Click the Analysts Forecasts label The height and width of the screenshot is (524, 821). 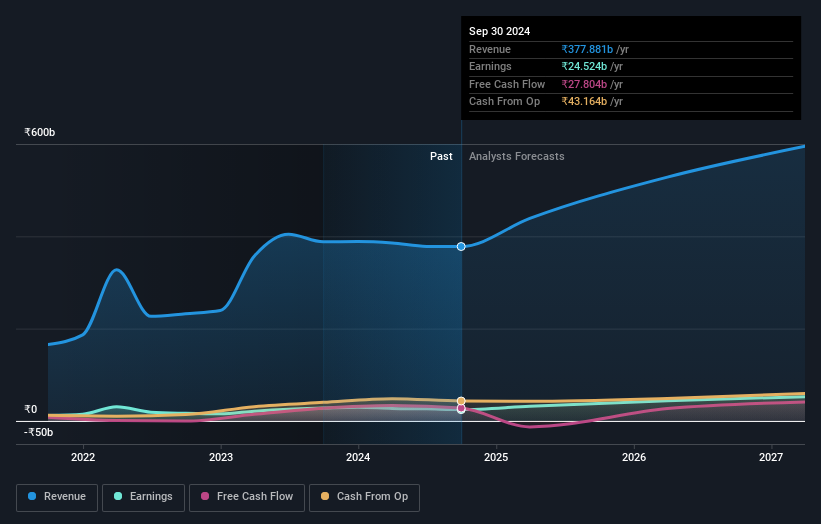pos(516,157)
